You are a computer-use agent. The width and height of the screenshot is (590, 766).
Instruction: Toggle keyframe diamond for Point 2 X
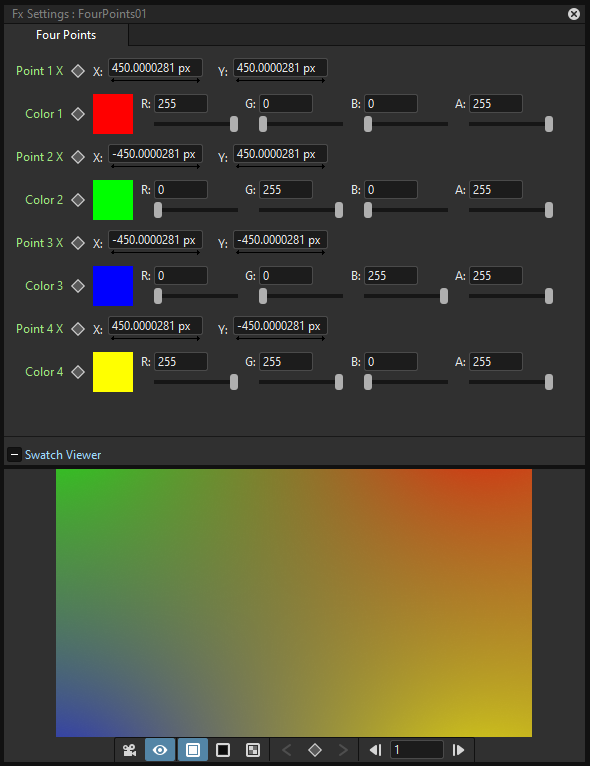[x=78, y=157]
